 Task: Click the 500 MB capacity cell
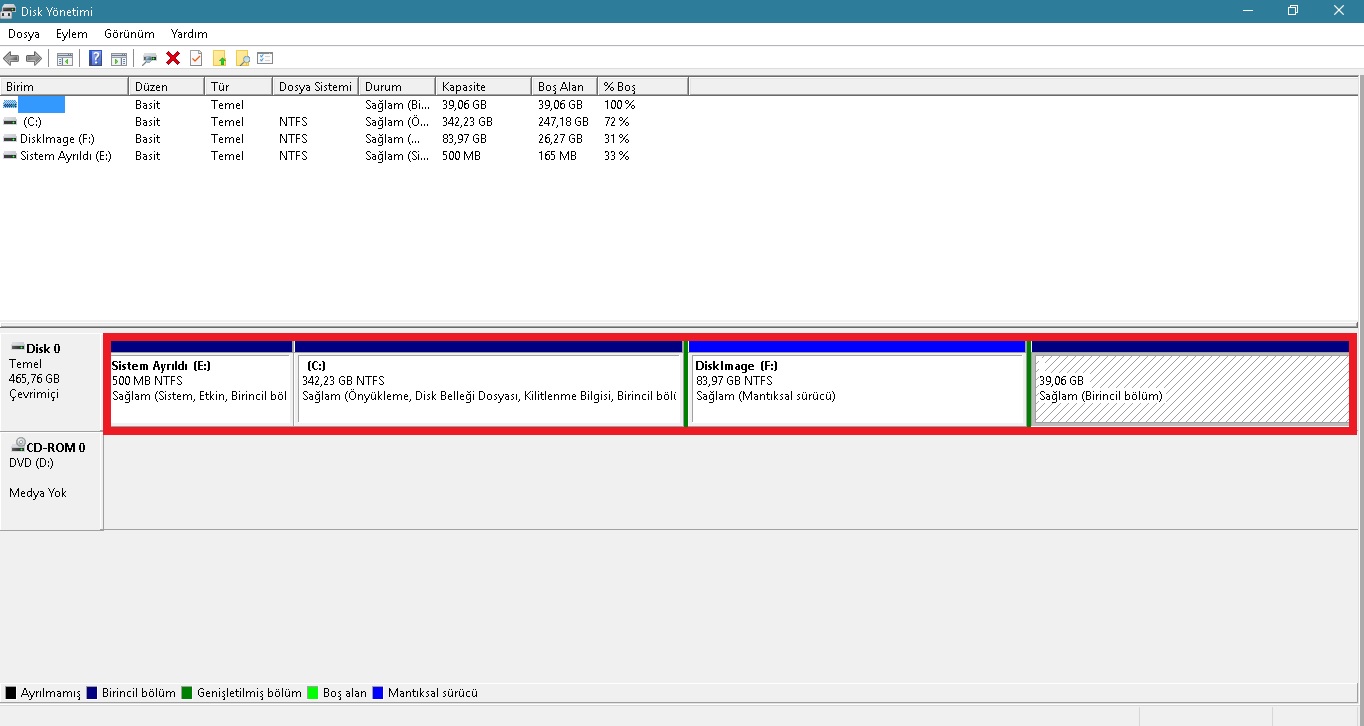(x=461, y=155)
